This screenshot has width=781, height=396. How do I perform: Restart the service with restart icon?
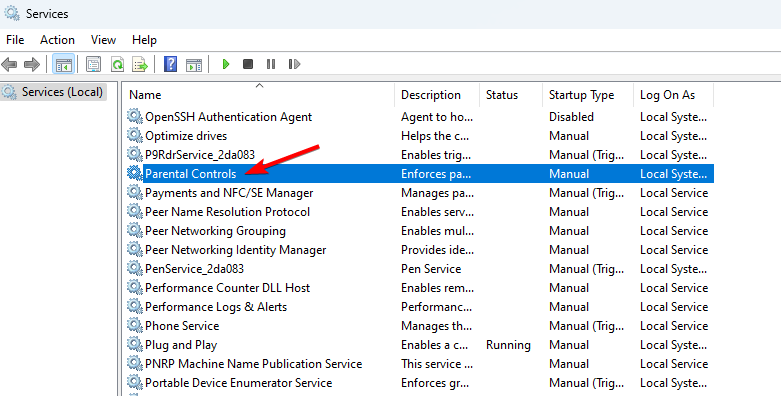tap(294, 64)
